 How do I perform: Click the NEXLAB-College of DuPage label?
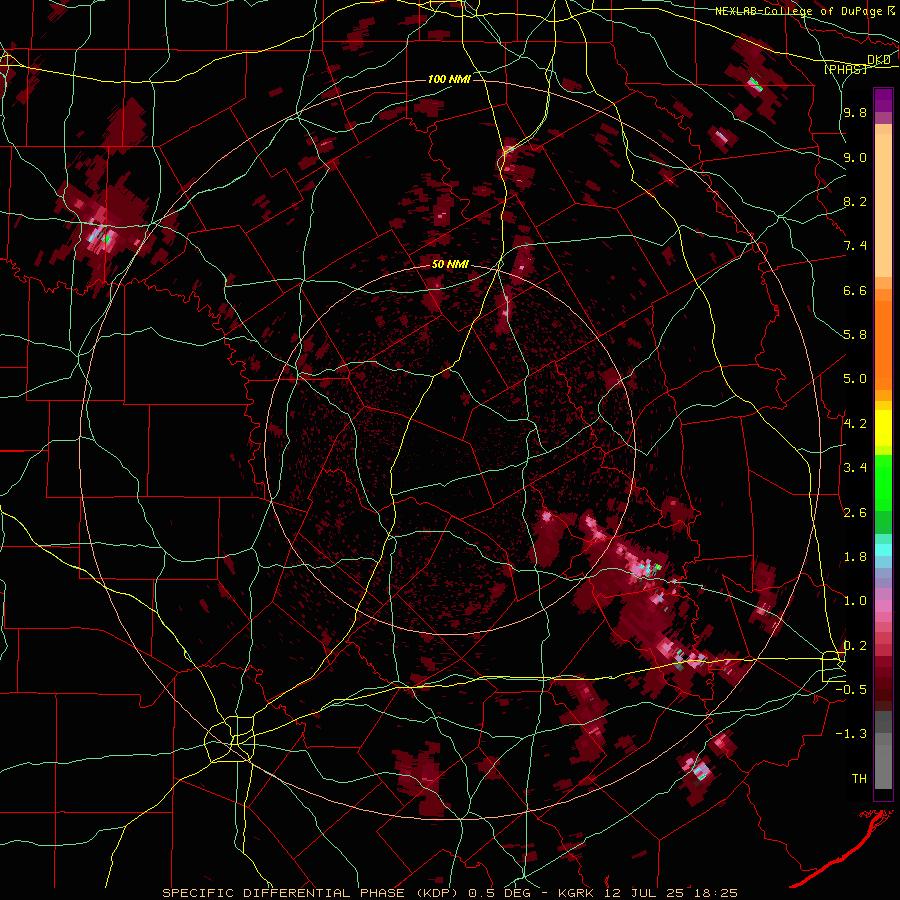(x=805, y=11)
